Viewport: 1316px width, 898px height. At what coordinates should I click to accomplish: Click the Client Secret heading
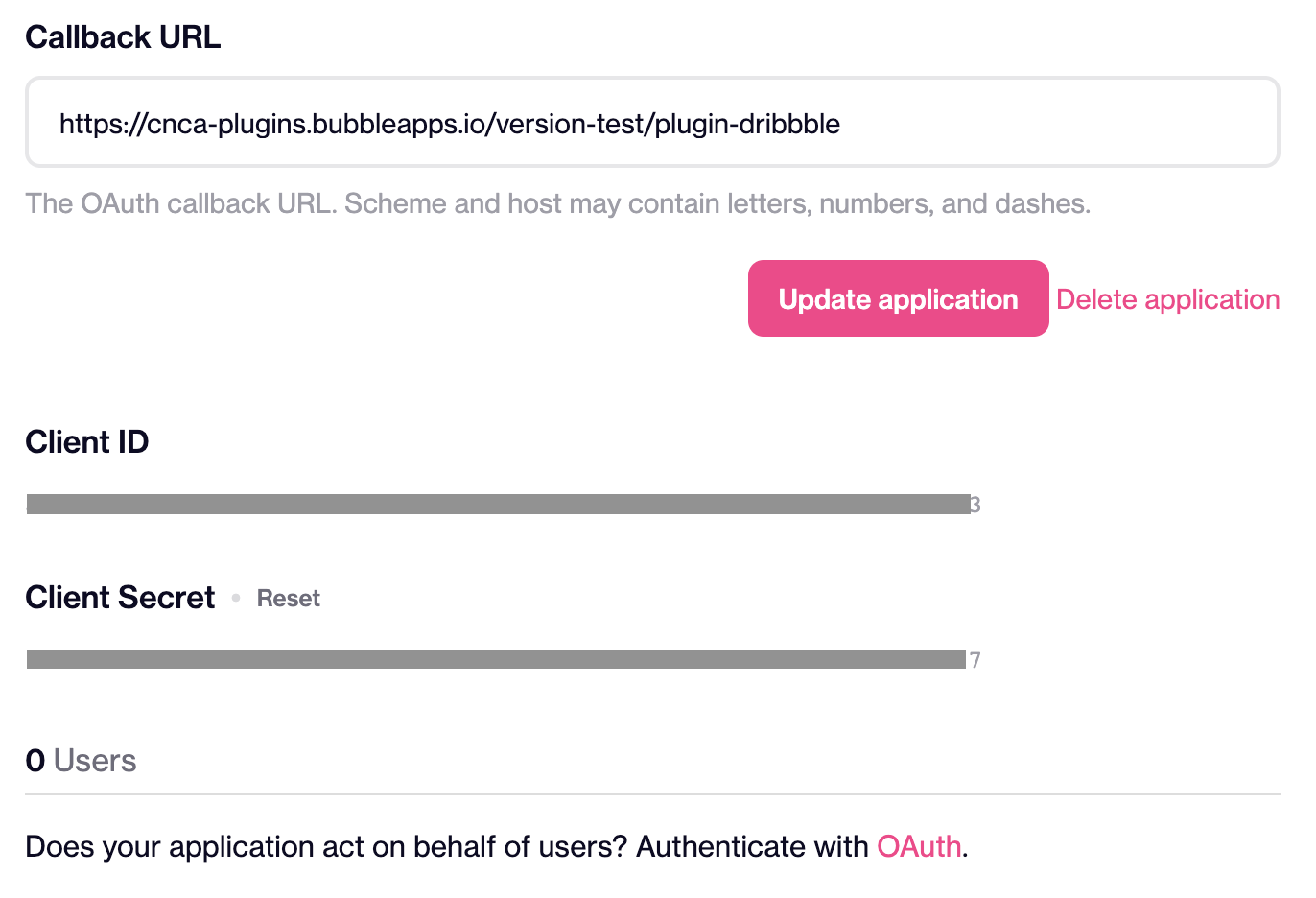click(x=120, y=598)
